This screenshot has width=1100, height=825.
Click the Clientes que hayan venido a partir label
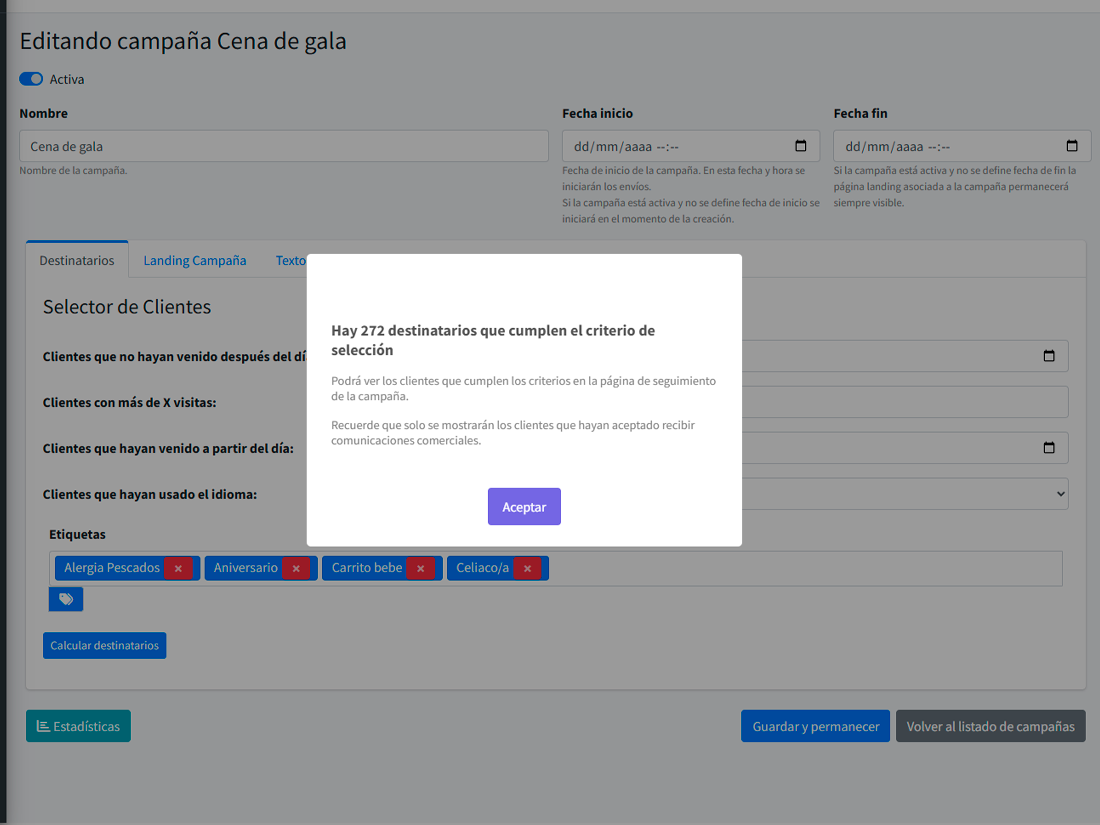pyautogui.click(x=168, y=448)
